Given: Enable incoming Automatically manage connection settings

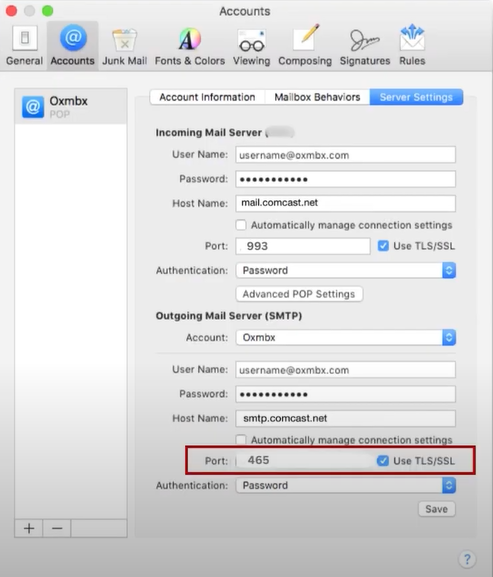Looking at the screenshot, I should [241, 225].
